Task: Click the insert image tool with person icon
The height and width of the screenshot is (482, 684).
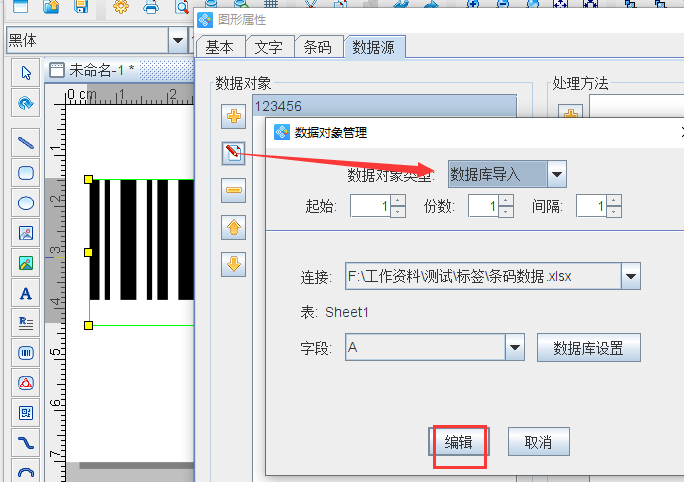Action: tap(26, 233)
